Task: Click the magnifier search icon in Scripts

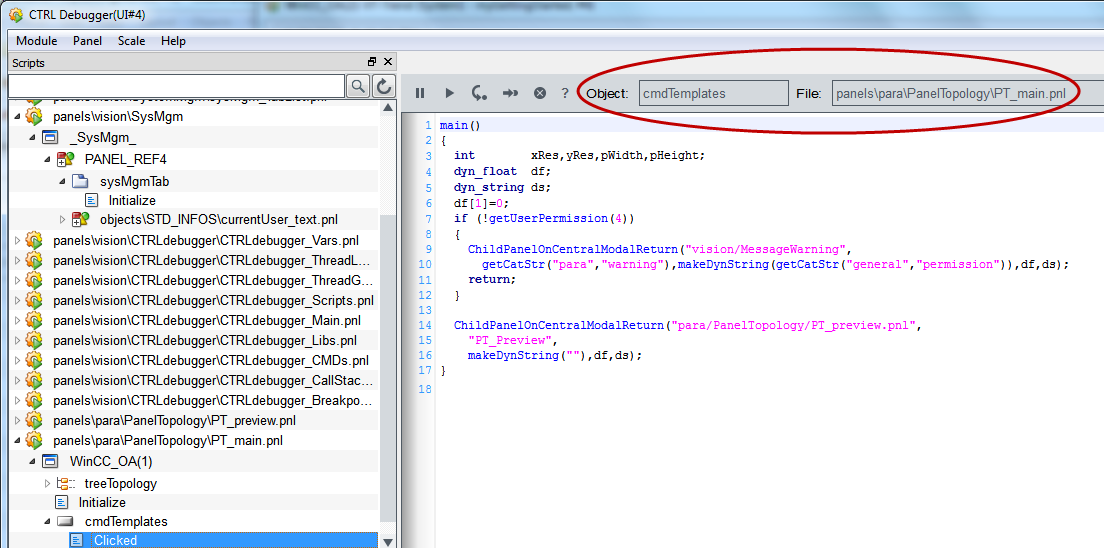Action: (x=358, y=86)
